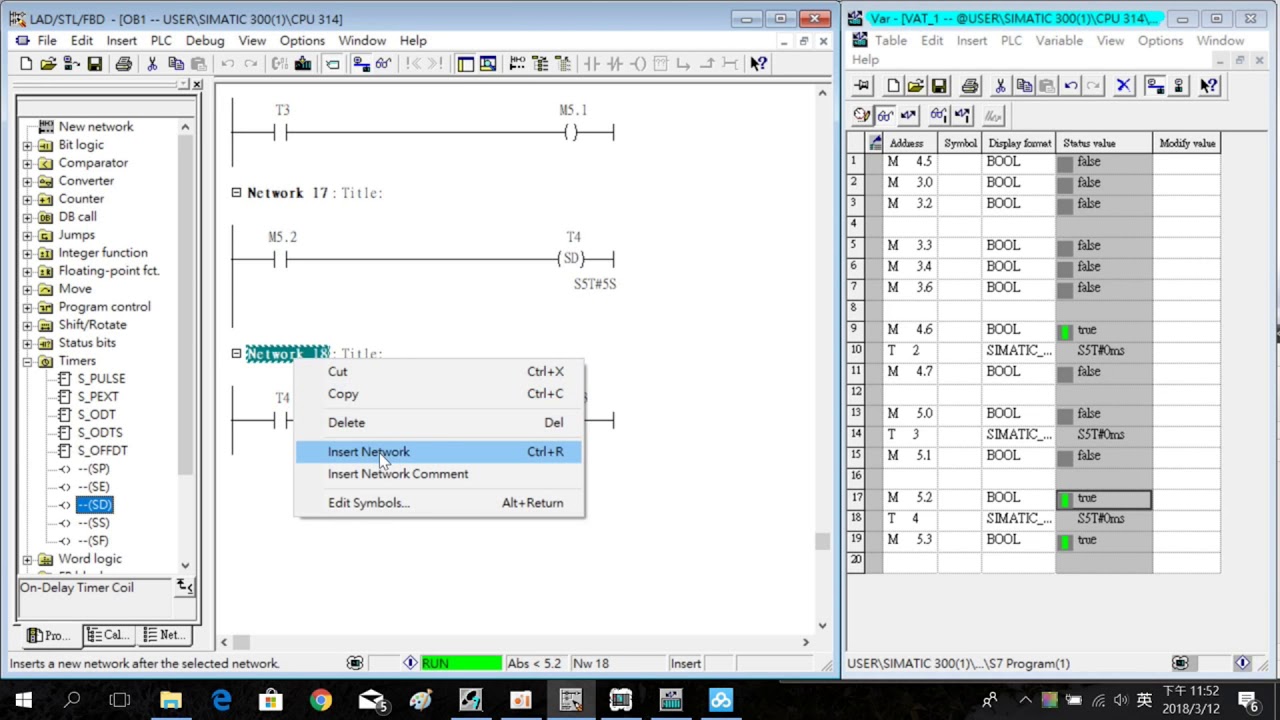Select Delete in context menu
Image resolution: width=1280 pixels, height=720 pixels.
(438, 423)
